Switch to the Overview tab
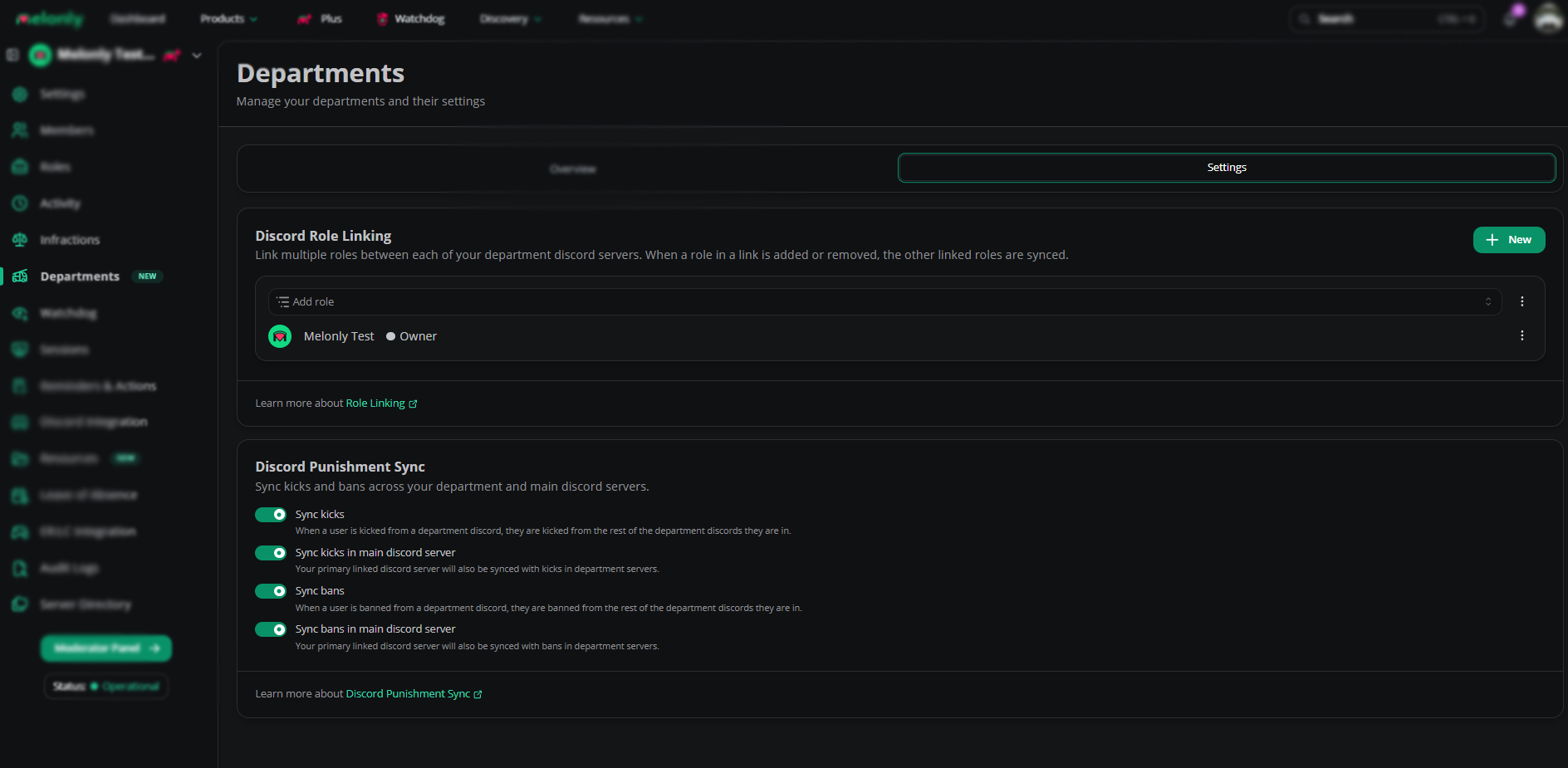Viewport: 1568px width, 768px height. pyautogui.click(x=572, y=169)
